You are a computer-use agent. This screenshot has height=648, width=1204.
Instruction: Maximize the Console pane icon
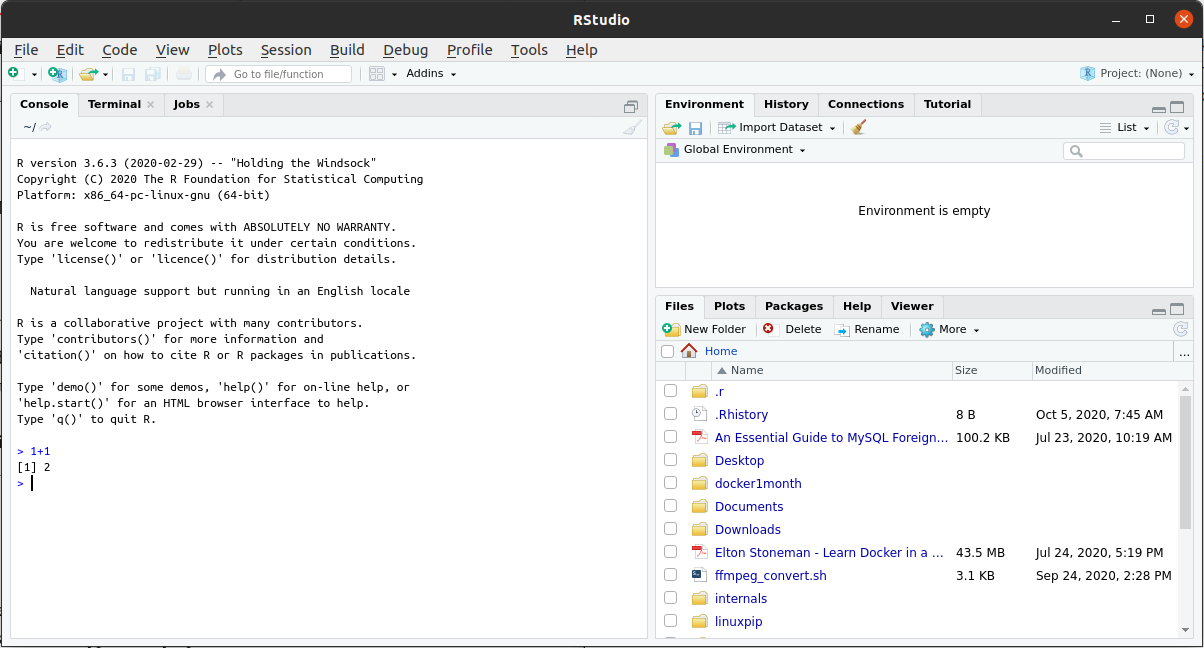(x=631, y=107)
